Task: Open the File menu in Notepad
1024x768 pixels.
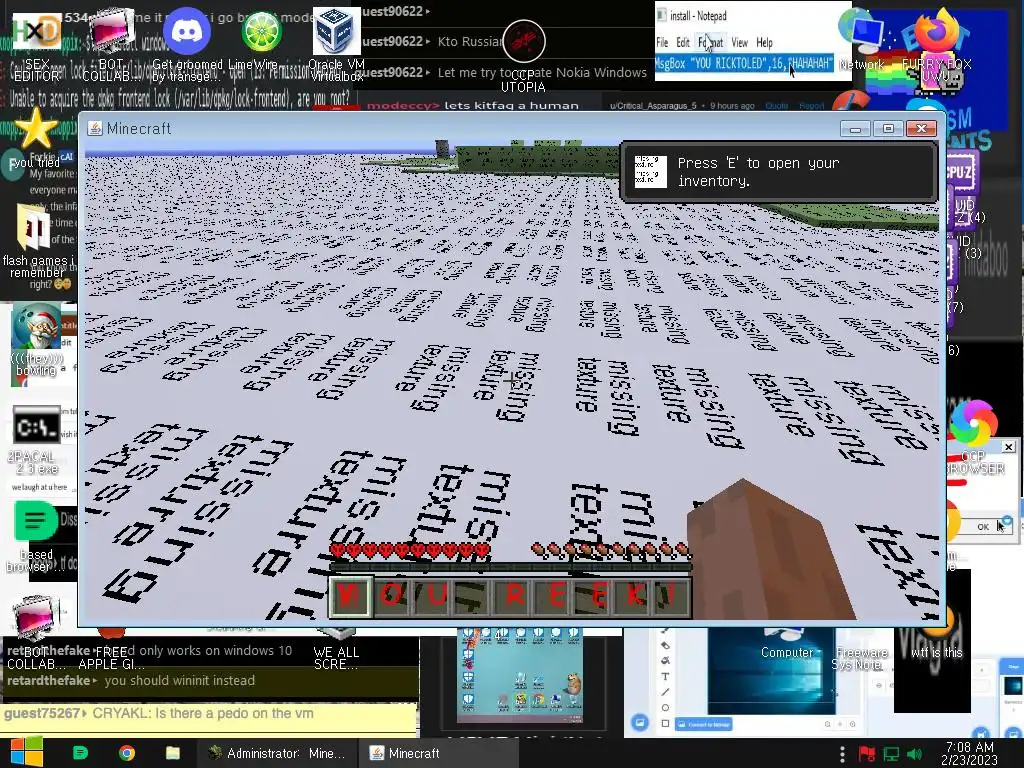Action: (x=662, y=42)
